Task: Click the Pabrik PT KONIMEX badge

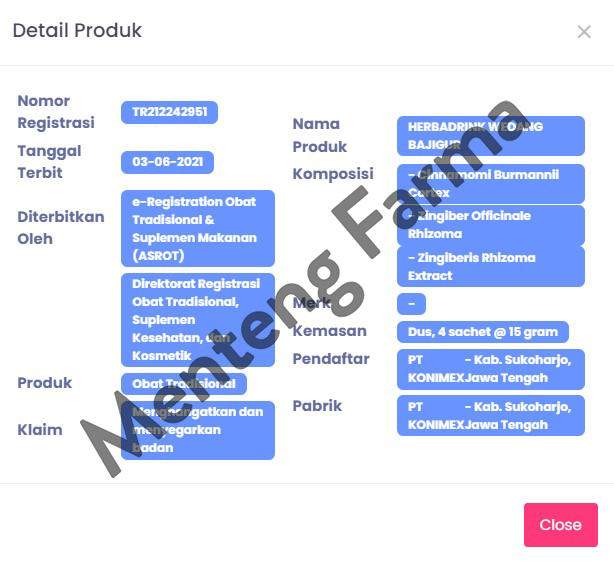Action: coord(490,415)
